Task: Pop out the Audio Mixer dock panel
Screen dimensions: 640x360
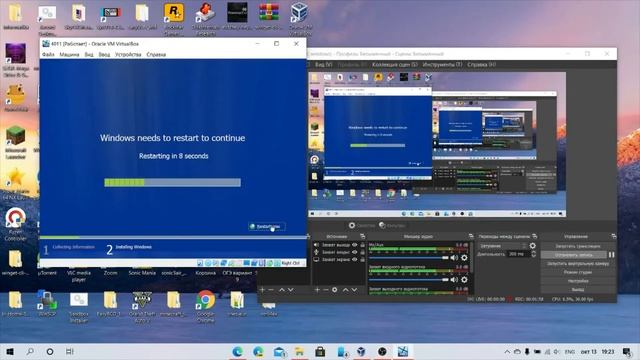Action: click(x=471, y=236)
